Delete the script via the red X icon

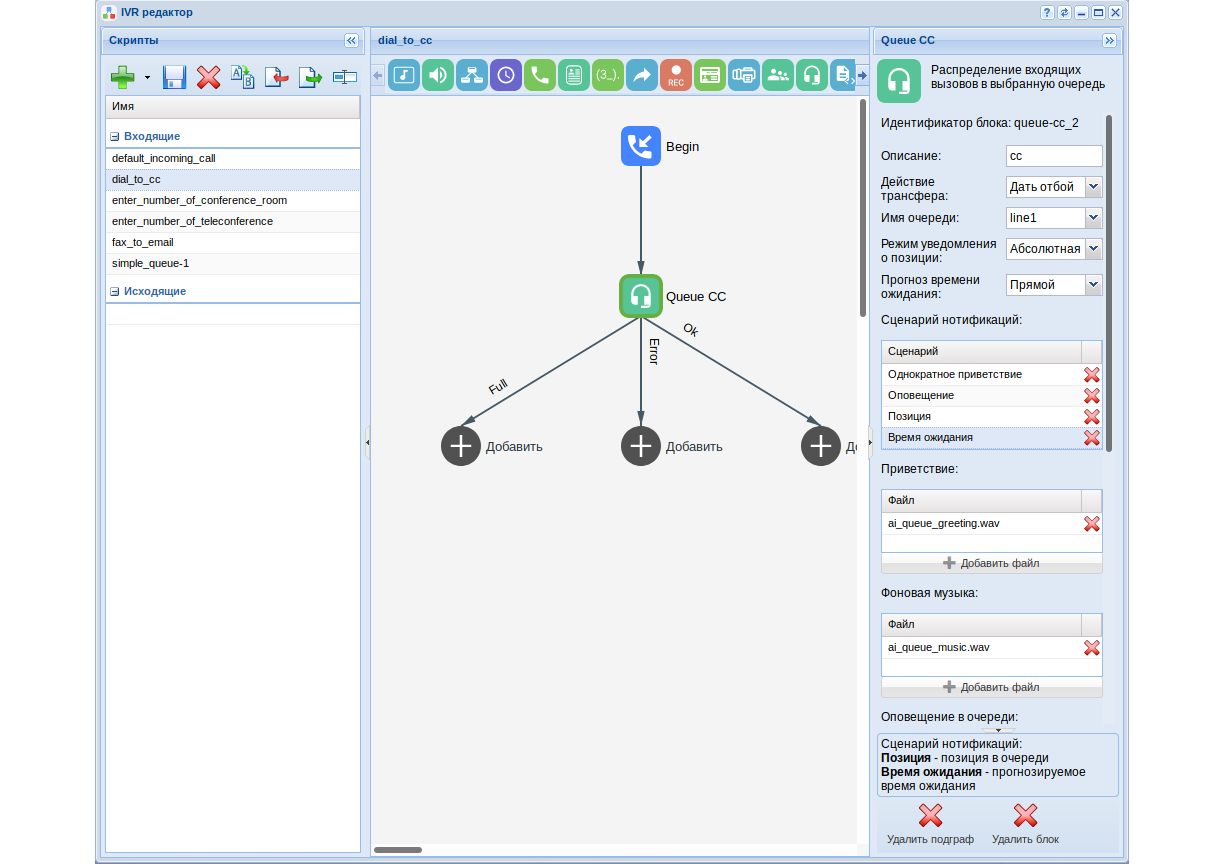click(x=208, y=77)
